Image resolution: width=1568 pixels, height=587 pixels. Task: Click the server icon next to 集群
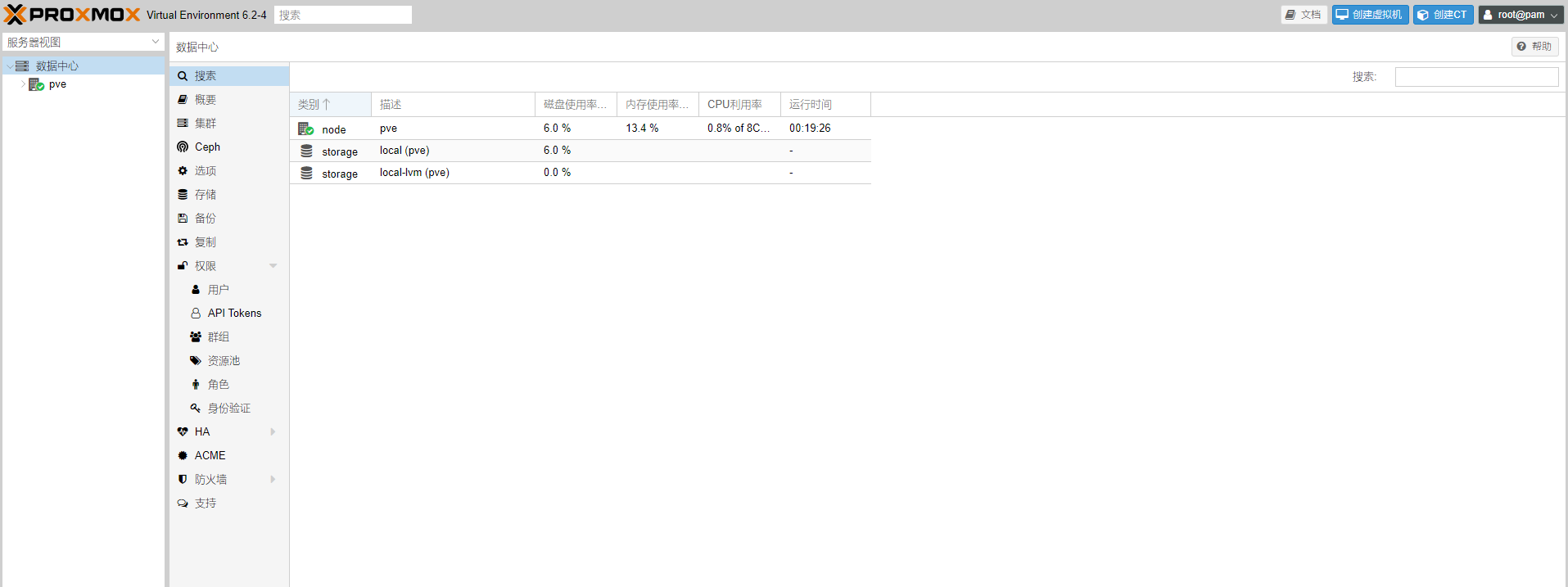click(183, 124)
